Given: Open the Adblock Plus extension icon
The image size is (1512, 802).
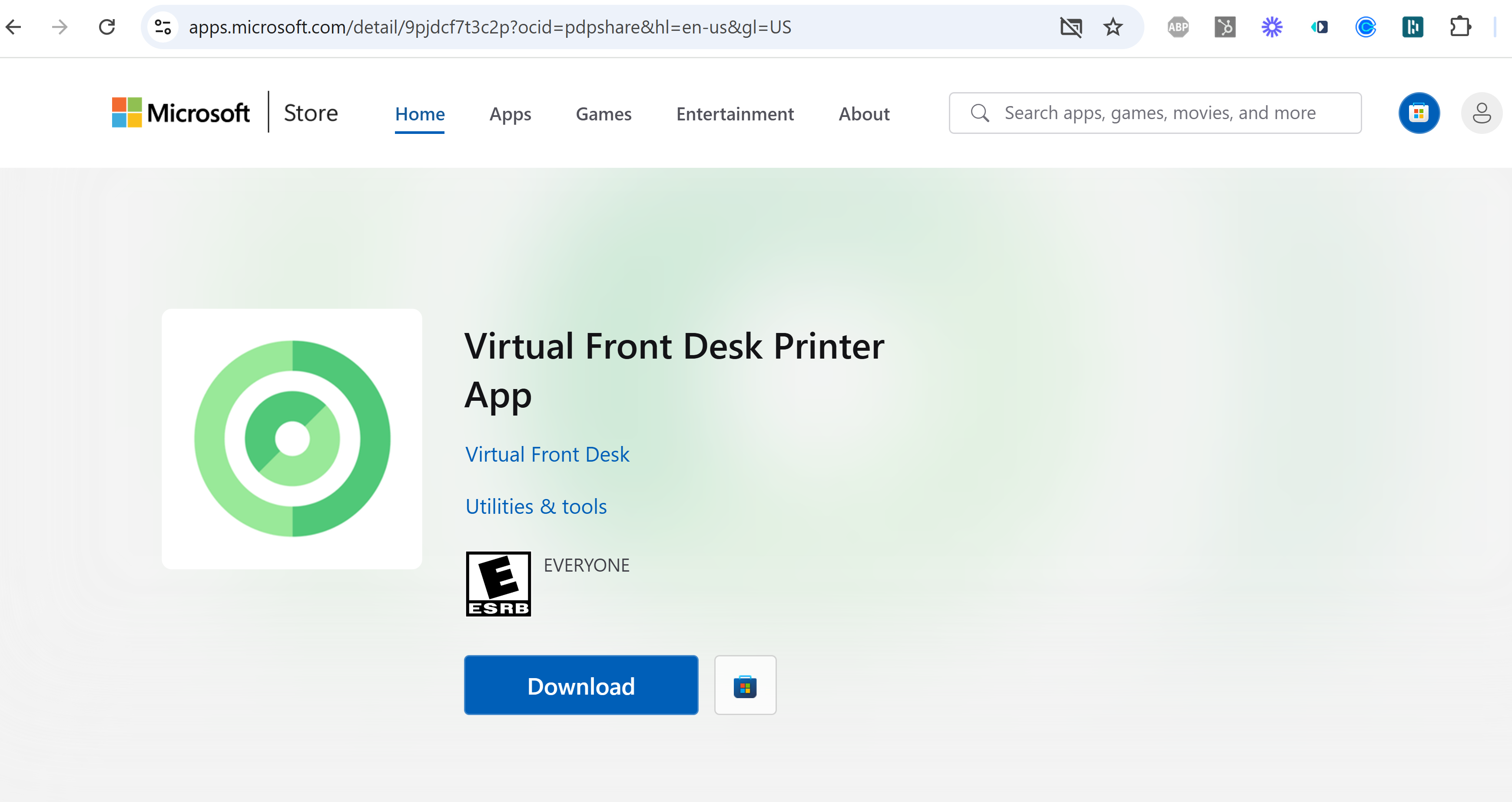Looking at the screenshot, I should 1178,27.
